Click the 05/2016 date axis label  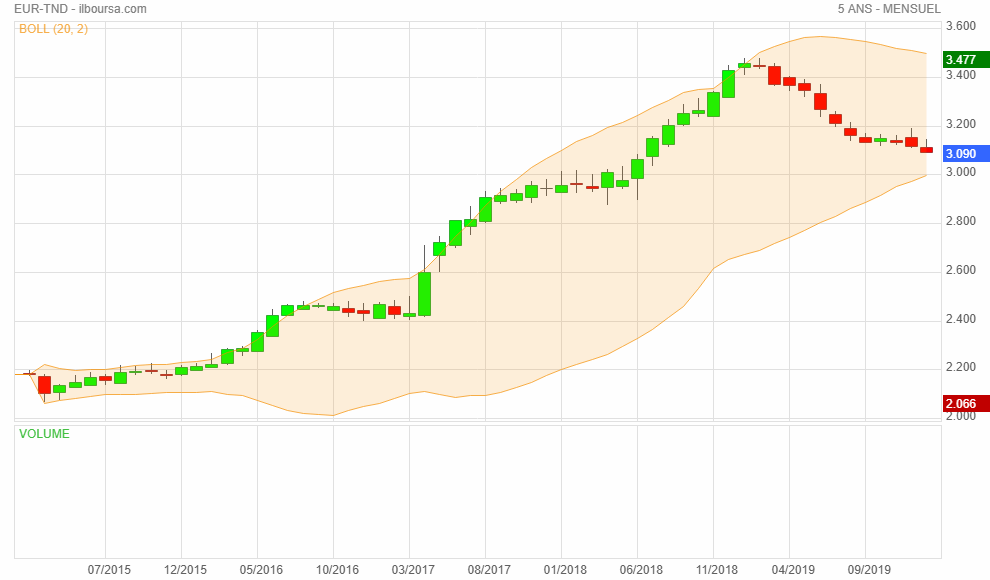[x=261, y=569]
